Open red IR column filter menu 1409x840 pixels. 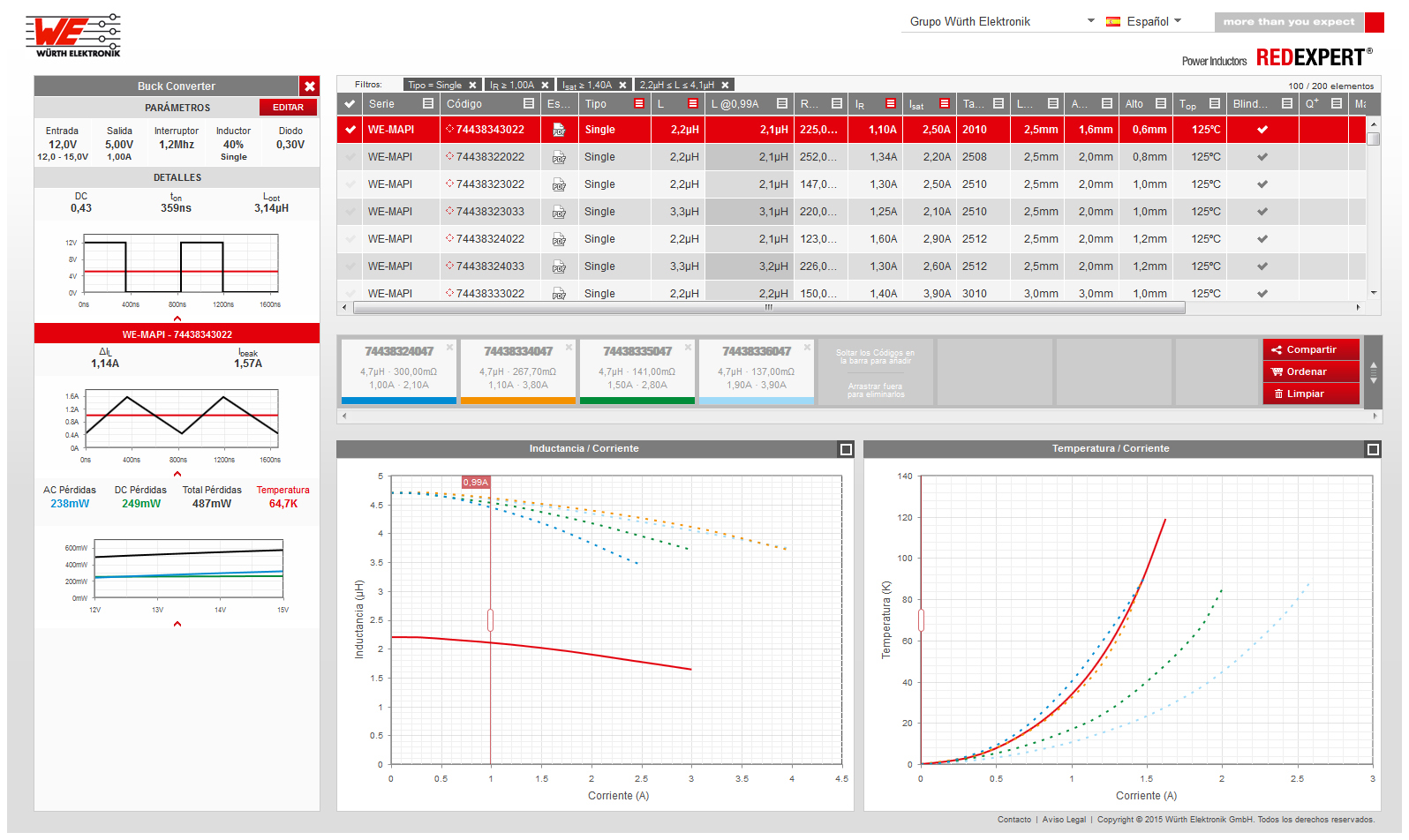tap(891, 104)
